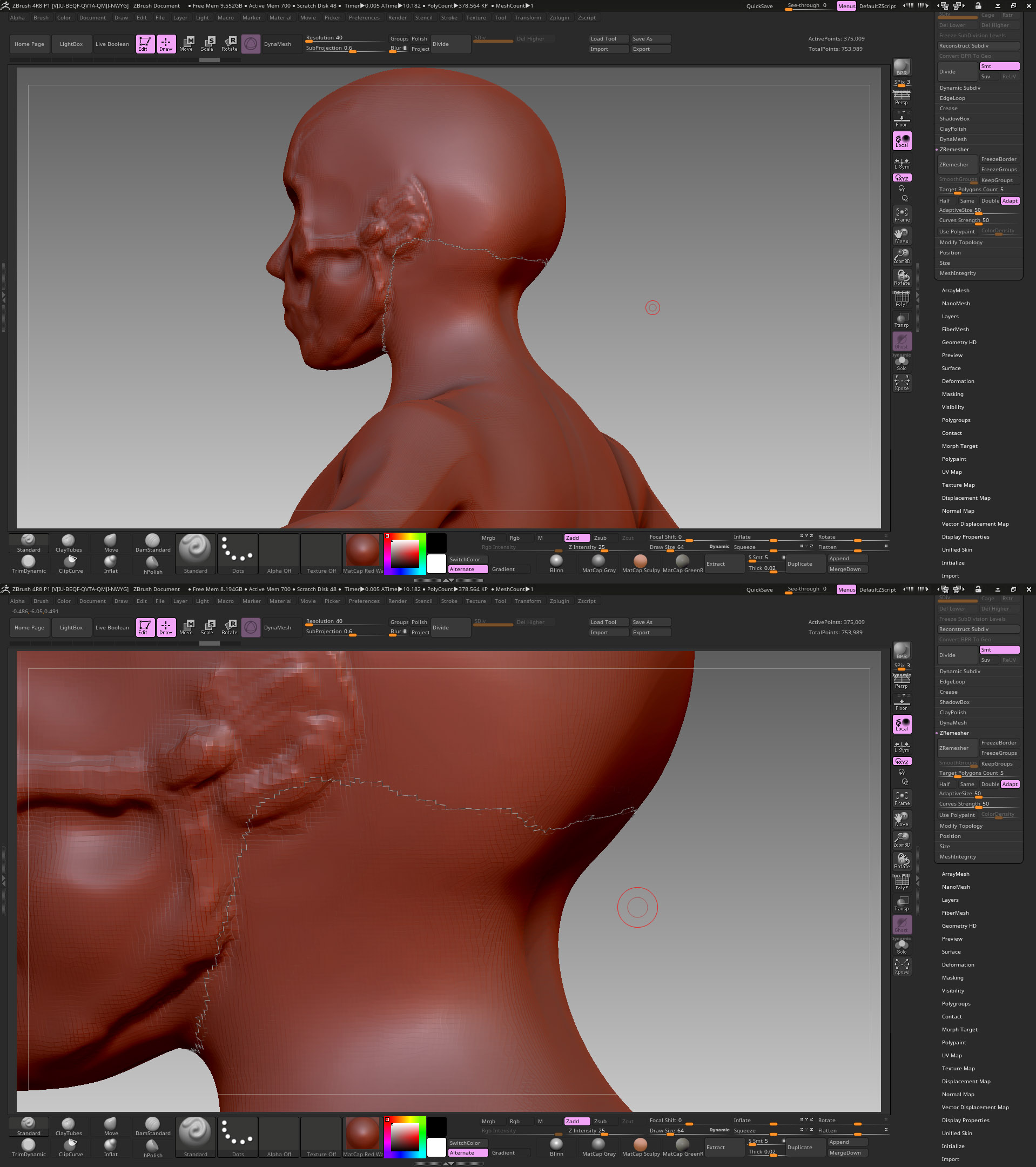Click the color picker square in top window

tap(405, 553)
